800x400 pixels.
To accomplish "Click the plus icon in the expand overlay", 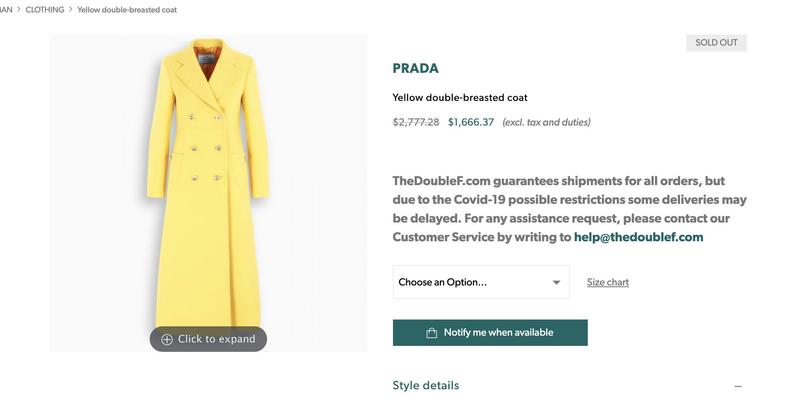I will (x=167, y=339).
